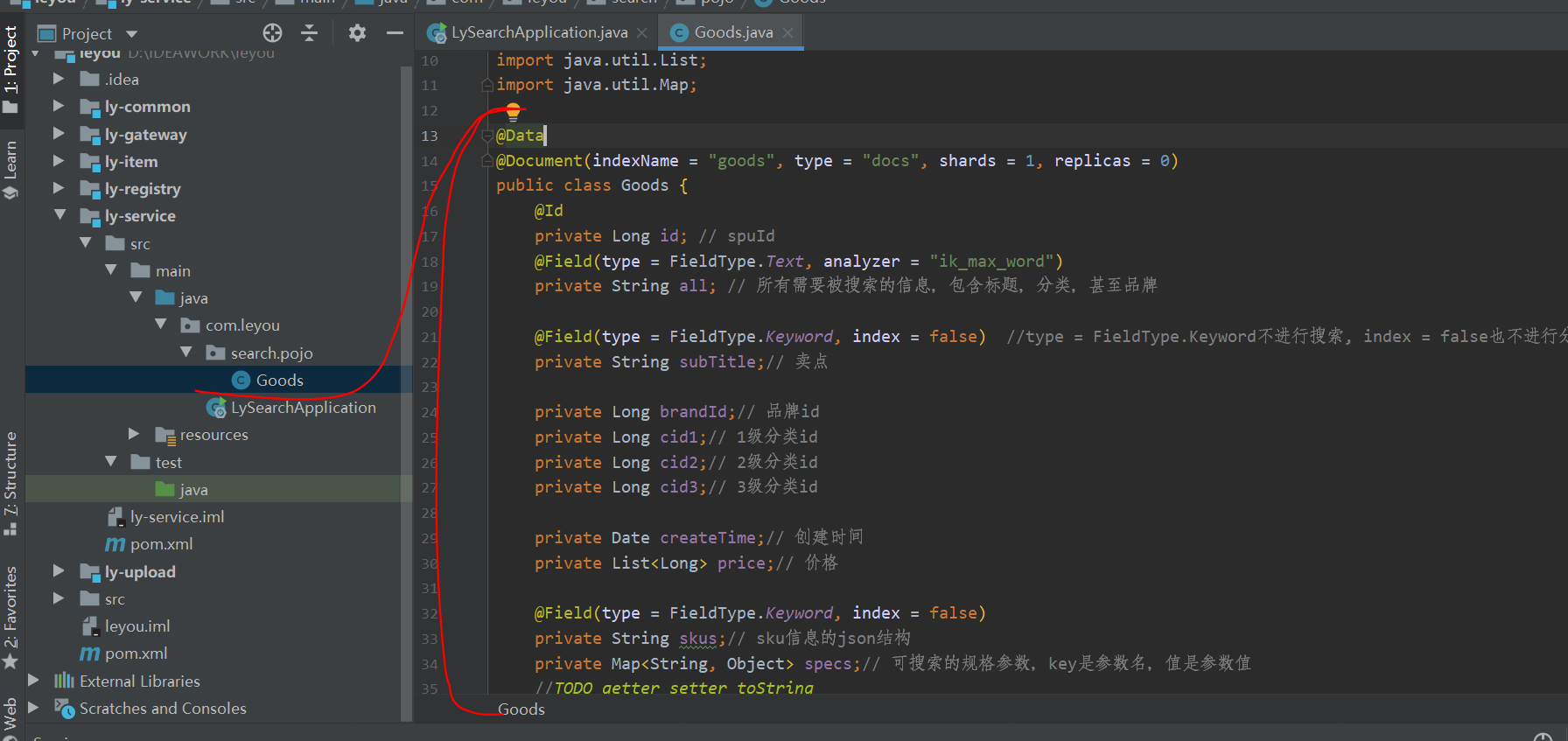Switch to the LySearchApplication.java tab
This screenshot has width=1568, height=741.
[x=539, y=32]
